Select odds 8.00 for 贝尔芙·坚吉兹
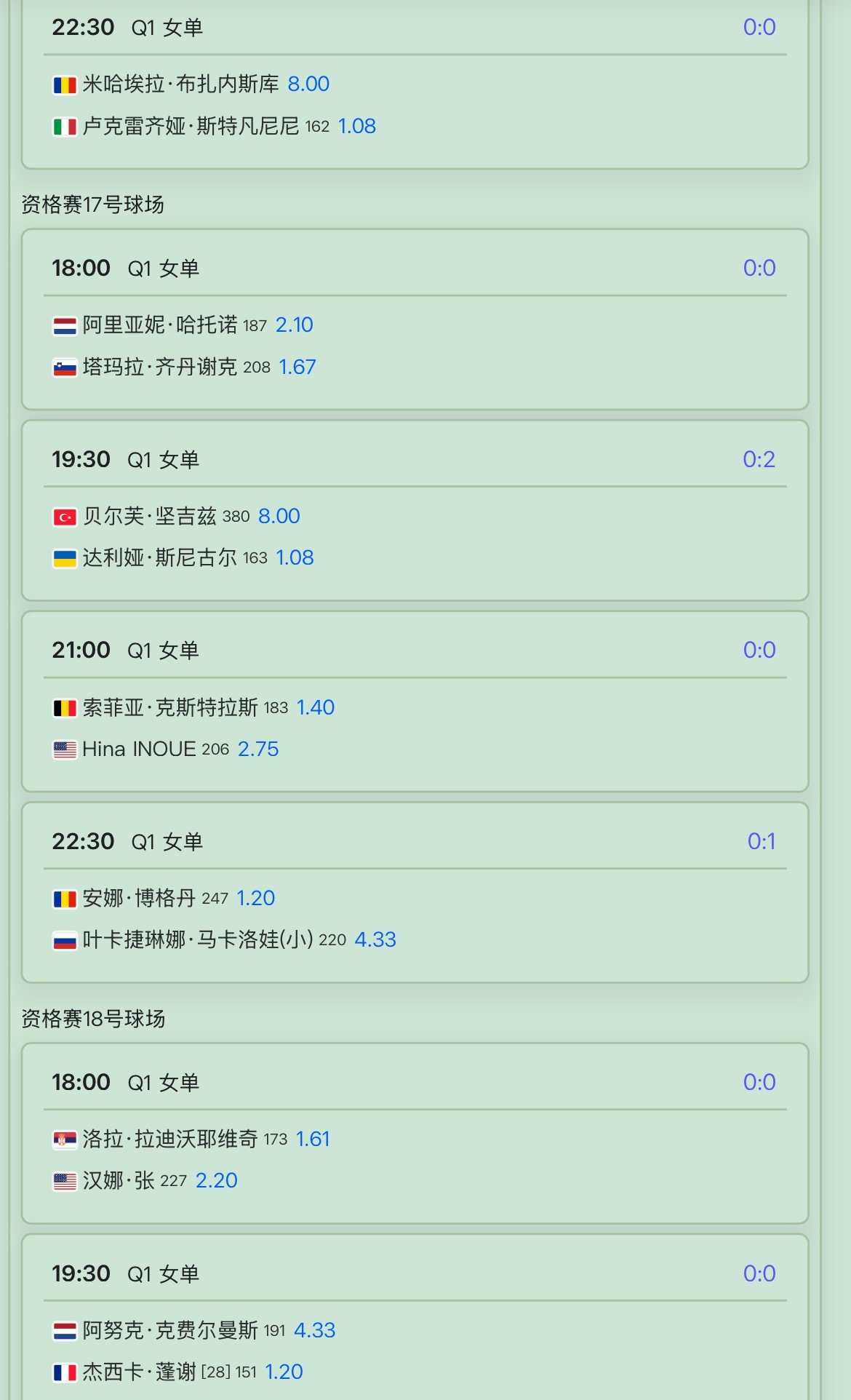Screen dimensions: 851x1400 (x=279, y=516)
